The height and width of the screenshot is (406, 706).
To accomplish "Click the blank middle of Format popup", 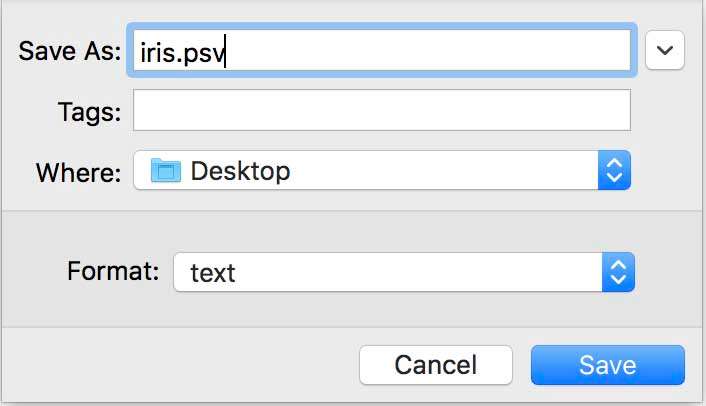I will click(x=419, y=272).
